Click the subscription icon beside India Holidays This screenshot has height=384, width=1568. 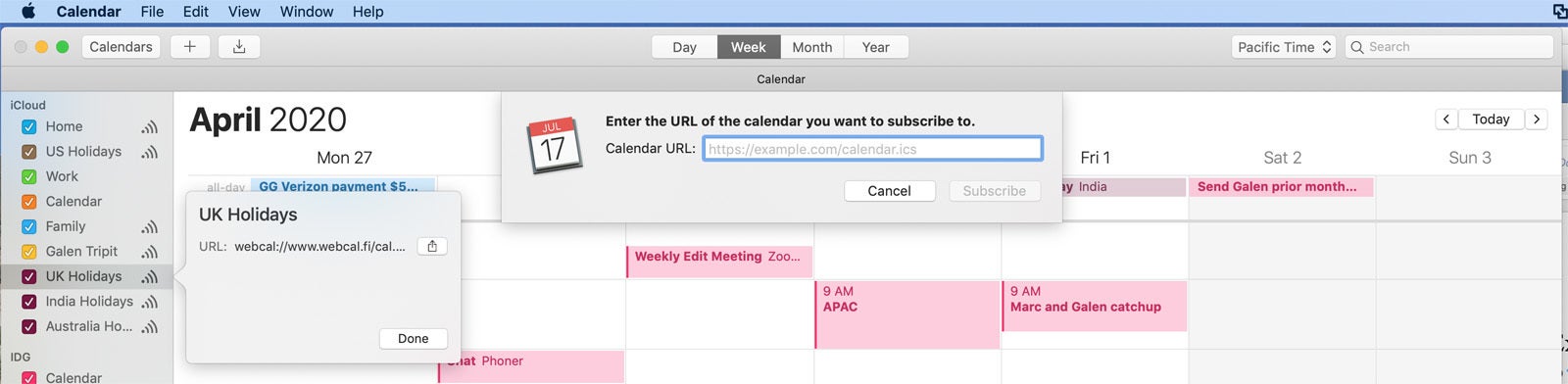pos(149,302)
